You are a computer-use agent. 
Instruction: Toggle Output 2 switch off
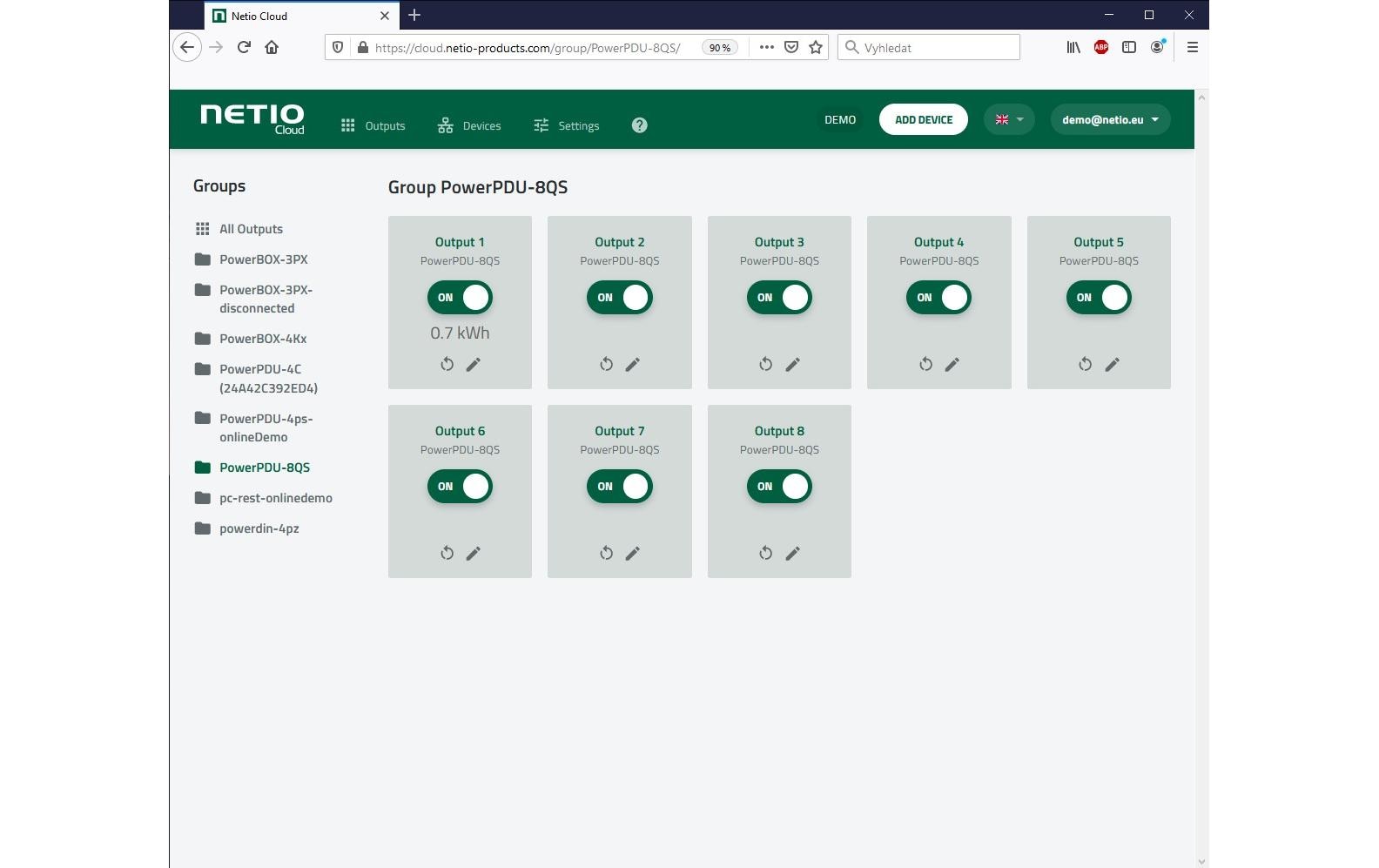coord(620,298)
